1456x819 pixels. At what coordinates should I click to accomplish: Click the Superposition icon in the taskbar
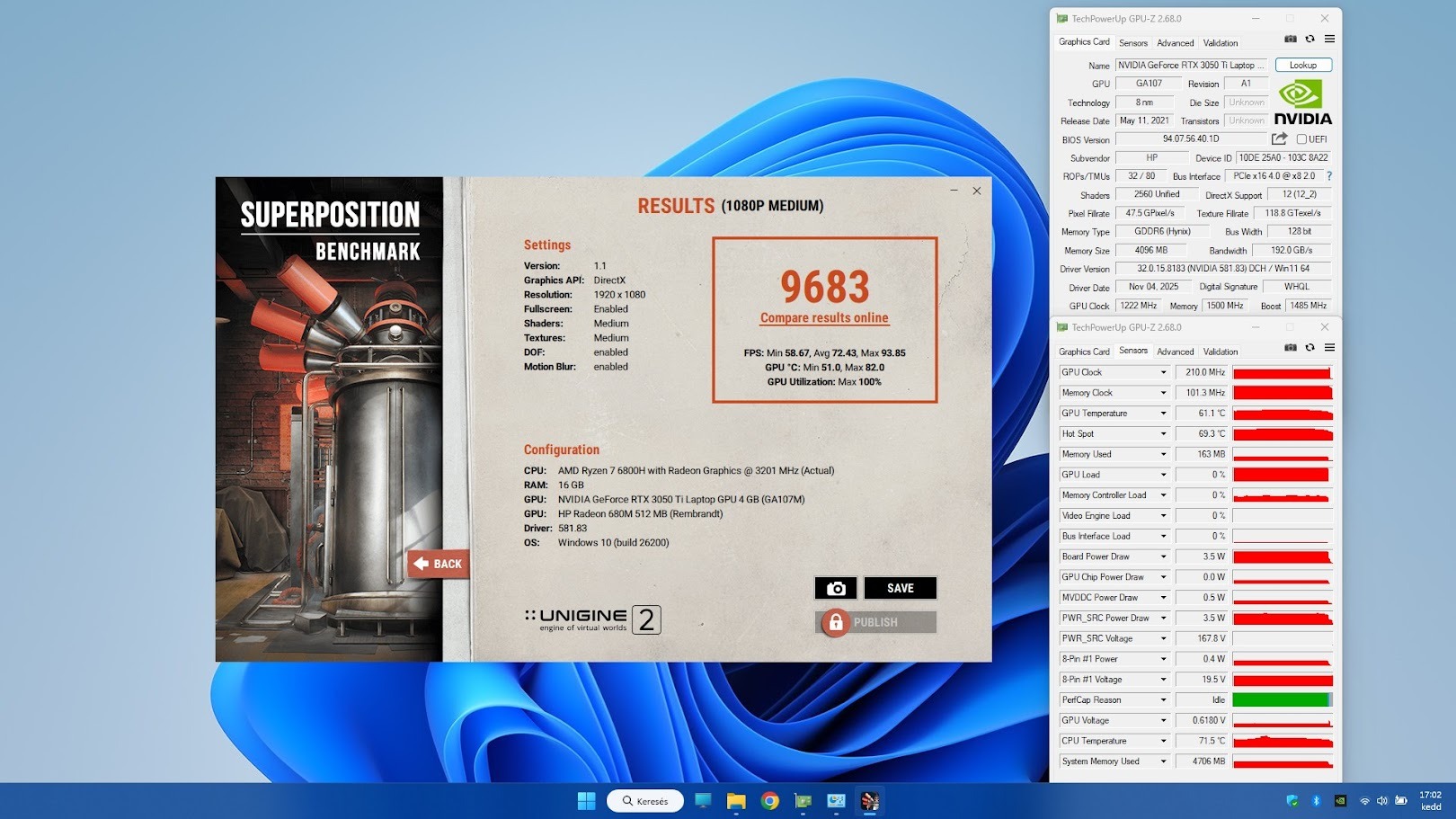pyautogui.click(x=870, y=801)
